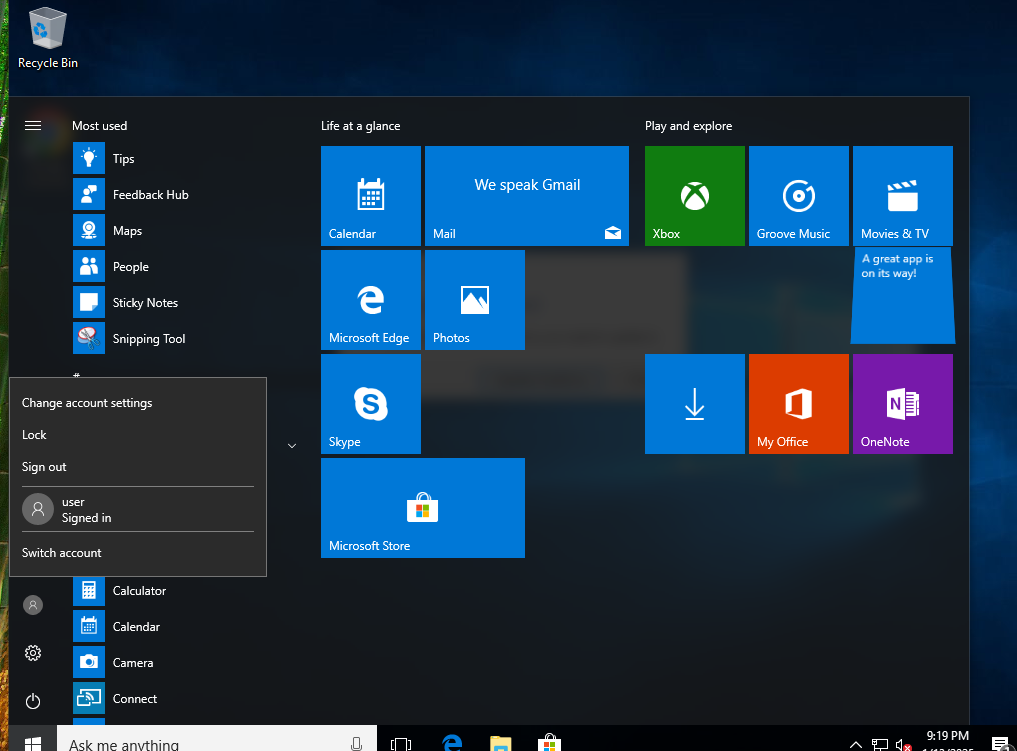Open Calculator in the app list
1017x751 pixels.
139,591
